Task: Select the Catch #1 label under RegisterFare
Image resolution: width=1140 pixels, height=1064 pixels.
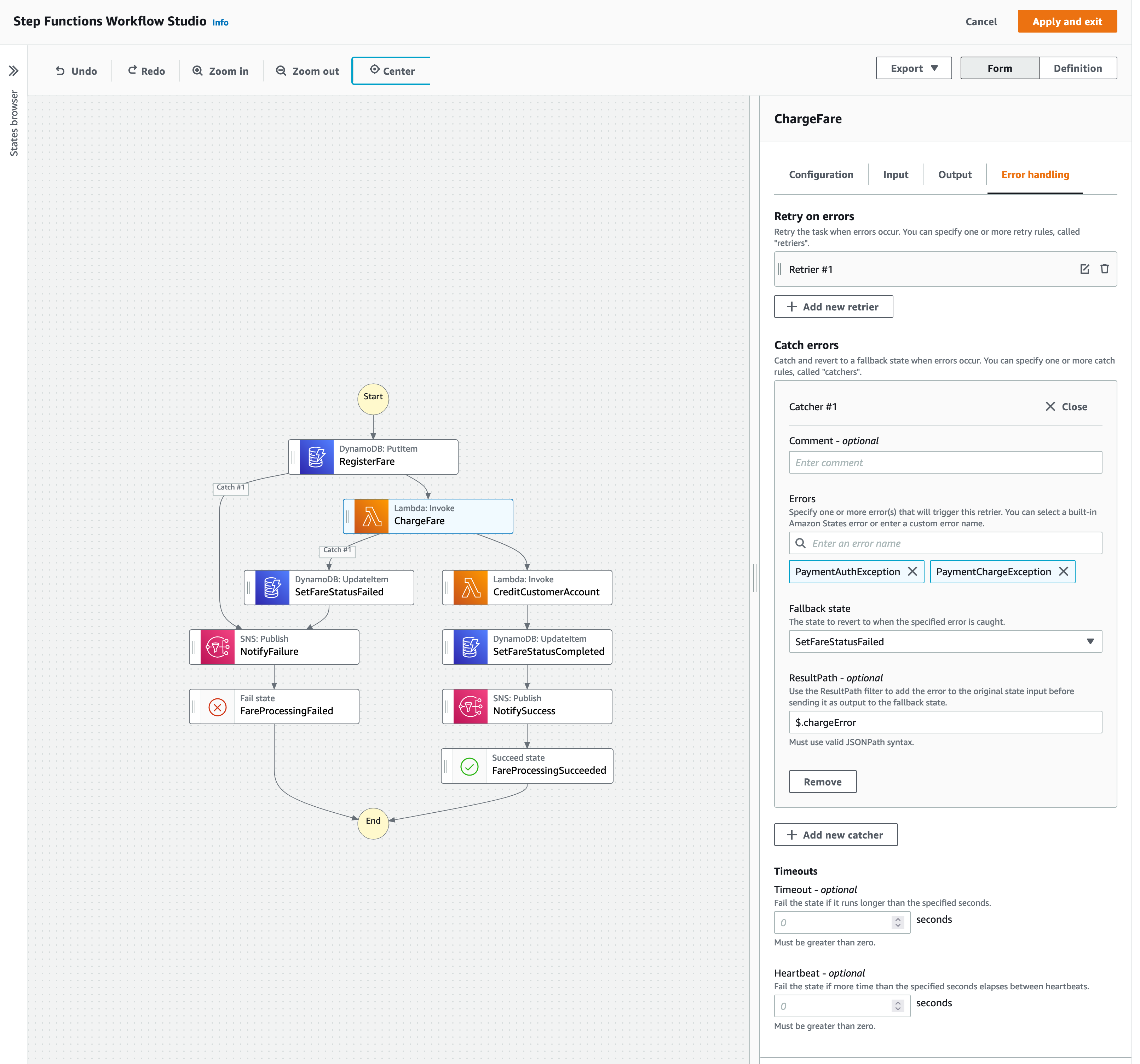Action: 231,488
